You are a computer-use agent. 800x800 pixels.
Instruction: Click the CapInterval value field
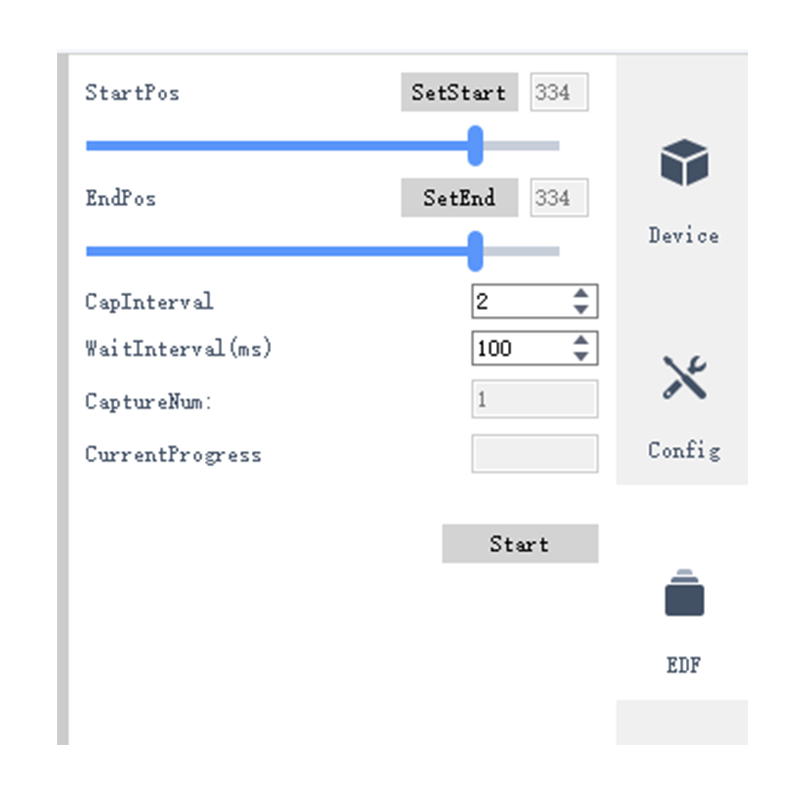(x=518, y=301)
